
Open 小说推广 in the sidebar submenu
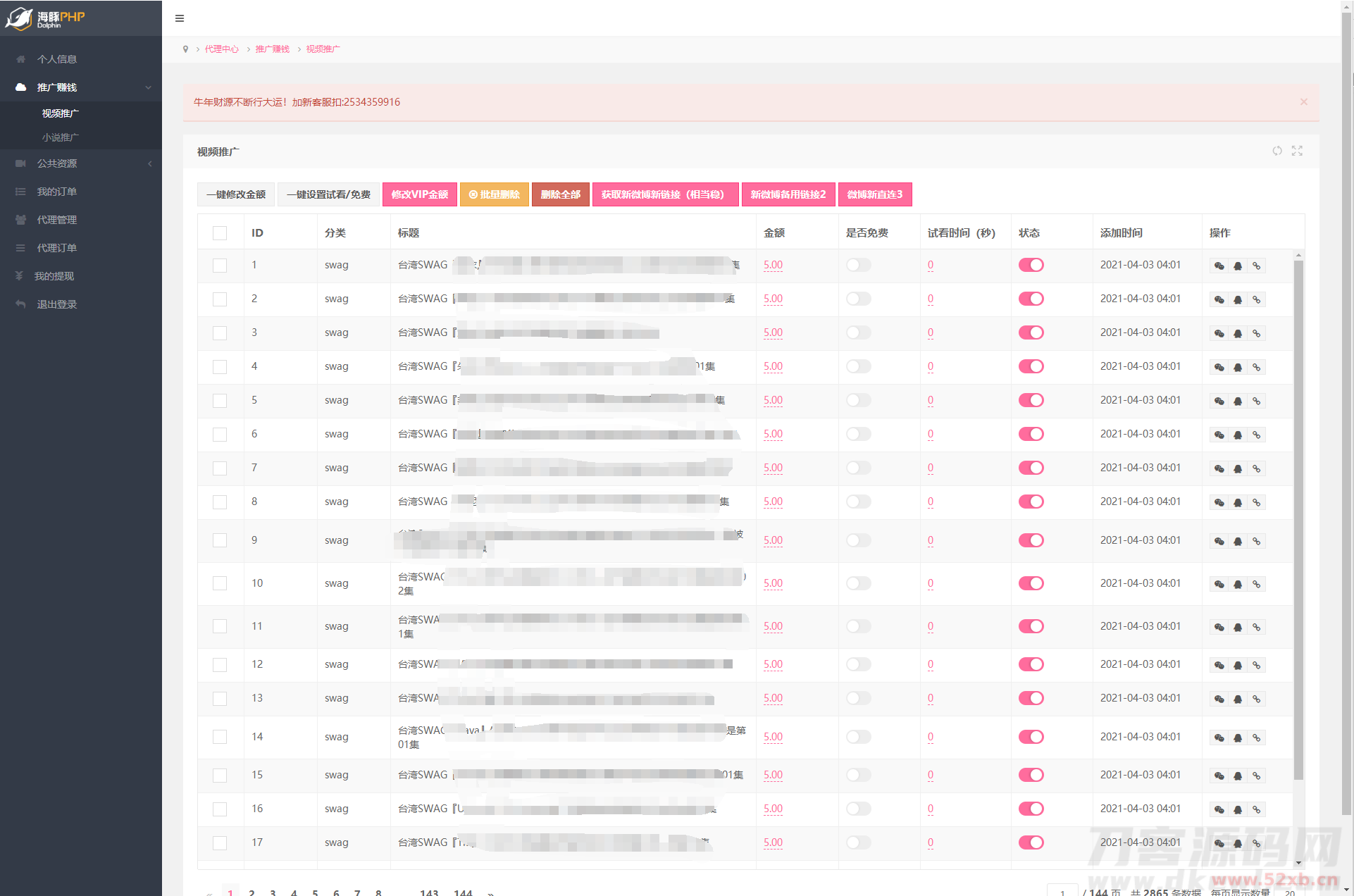[61, 137]
